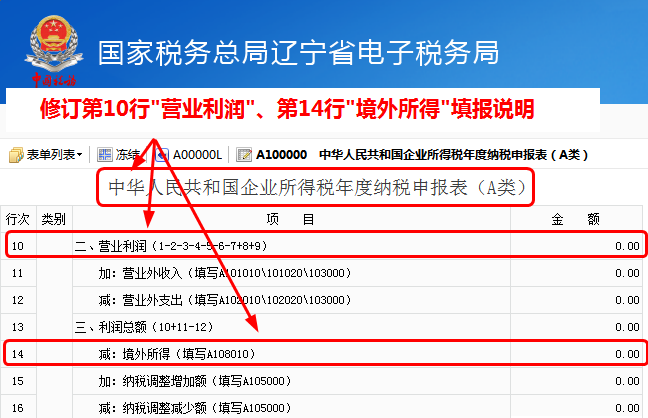Click the amount field for 营业外支出
This screenshot has width=648, height=418.
[x=577, y=300]
